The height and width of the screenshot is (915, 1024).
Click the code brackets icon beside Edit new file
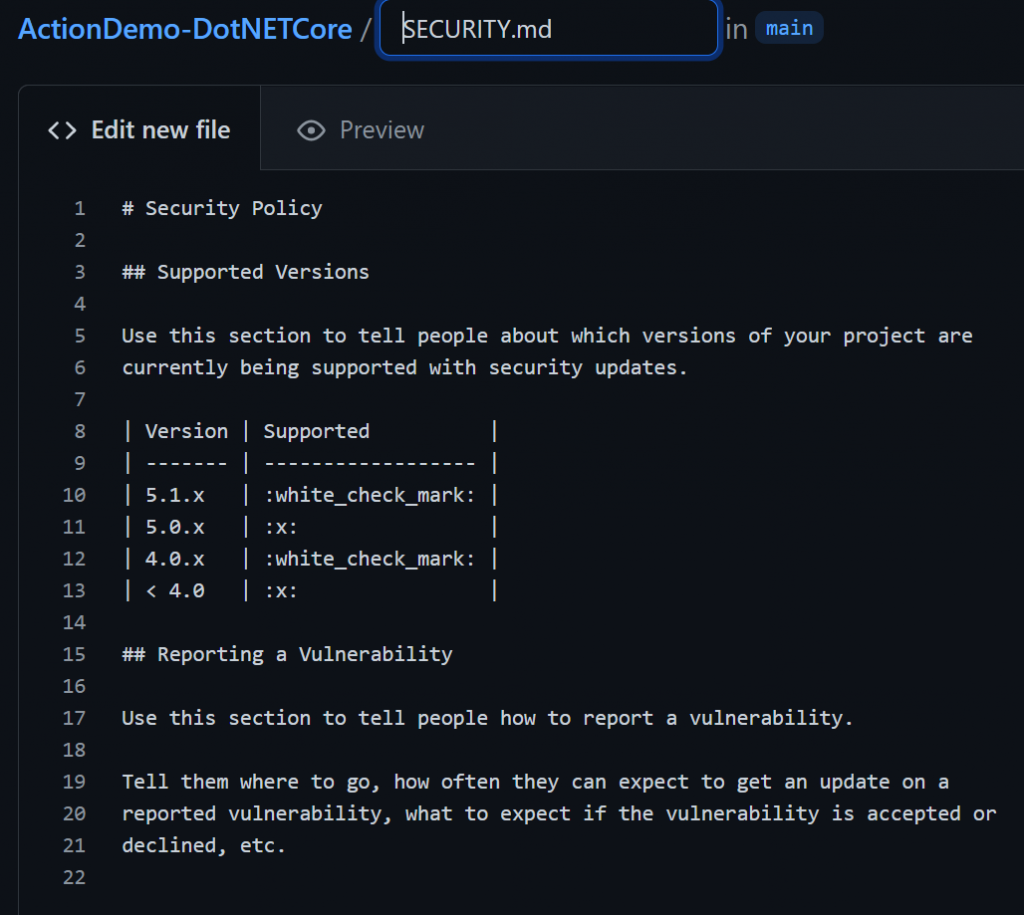pyautogui.click(x=62, y=131)
